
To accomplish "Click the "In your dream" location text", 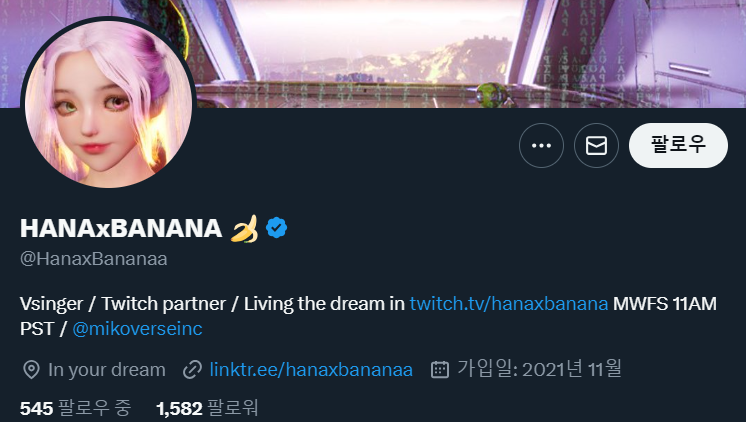I will point(106,369).
